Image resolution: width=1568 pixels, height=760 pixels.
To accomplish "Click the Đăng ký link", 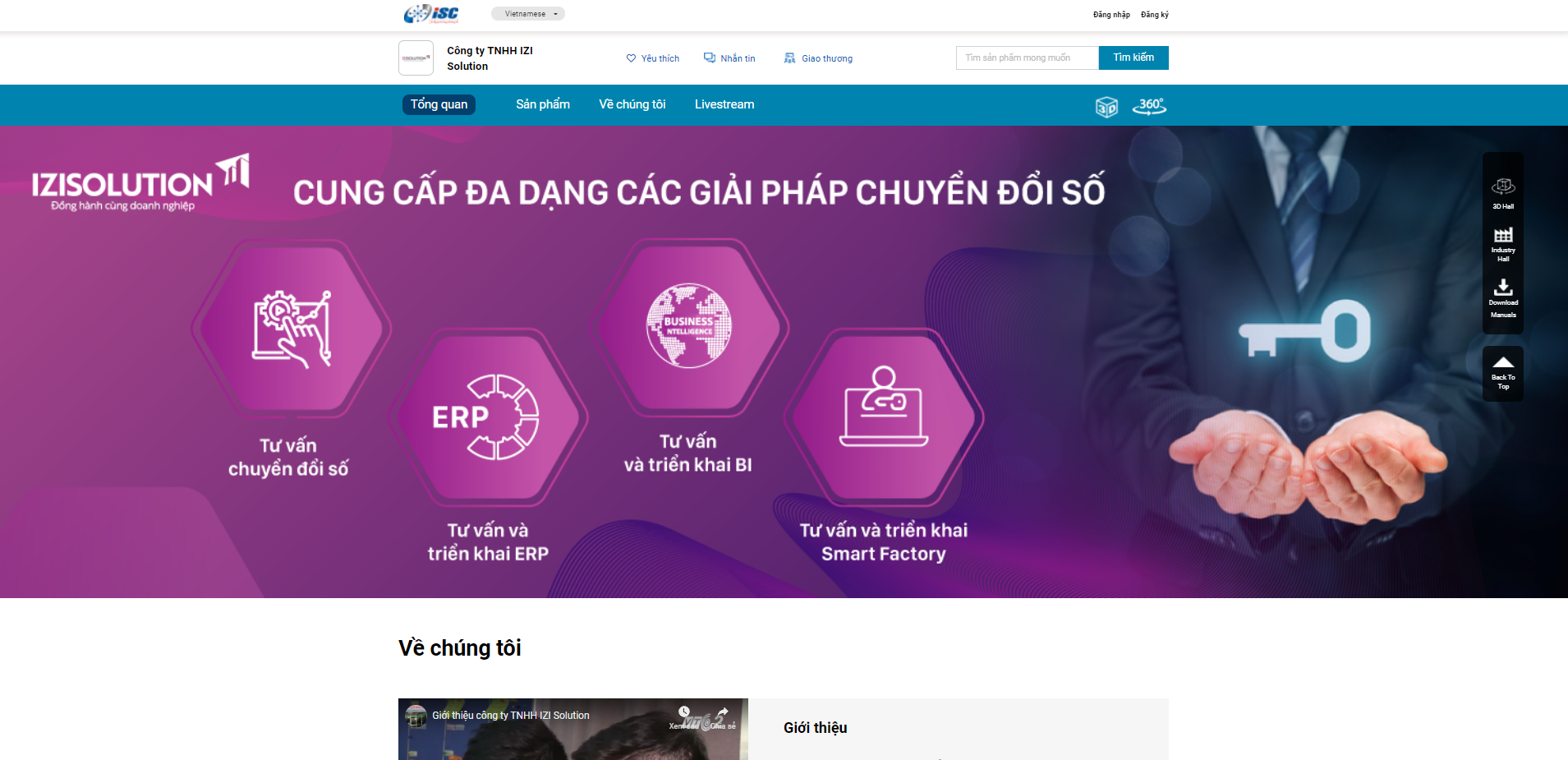I will coord(1154,15).
